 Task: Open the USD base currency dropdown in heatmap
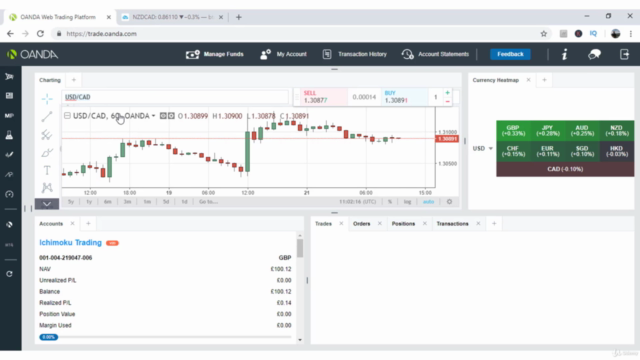point(483,149)
